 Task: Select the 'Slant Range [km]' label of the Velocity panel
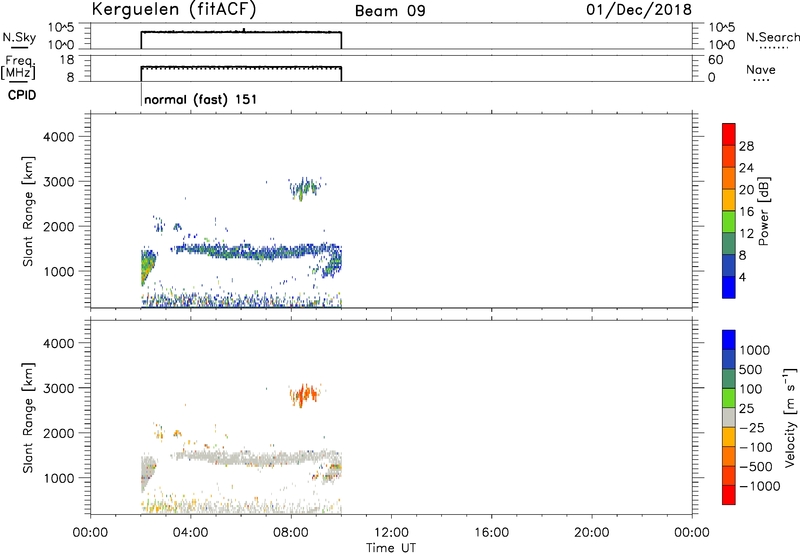28,417
